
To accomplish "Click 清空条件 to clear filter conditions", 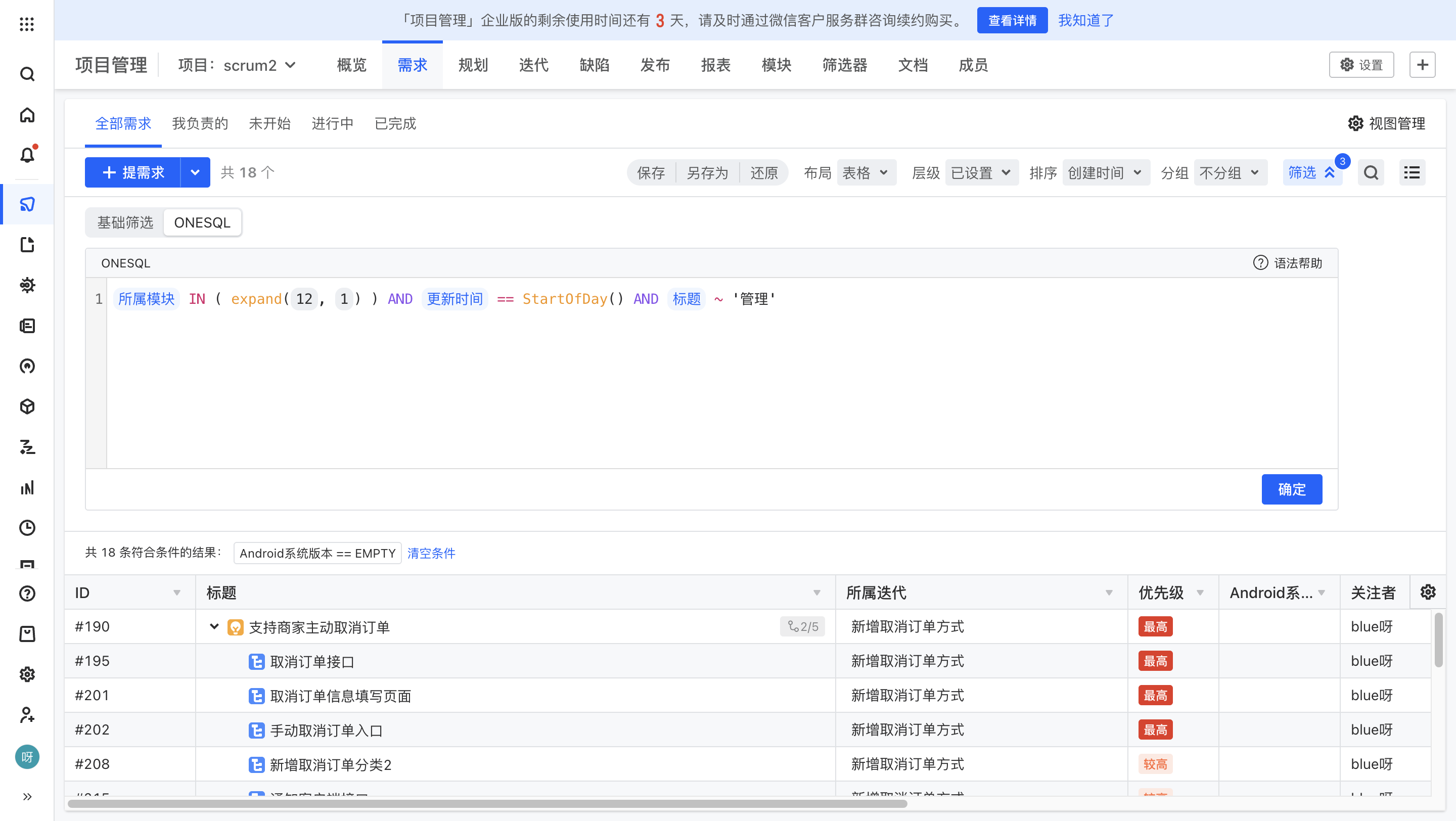I will (431, 553).
